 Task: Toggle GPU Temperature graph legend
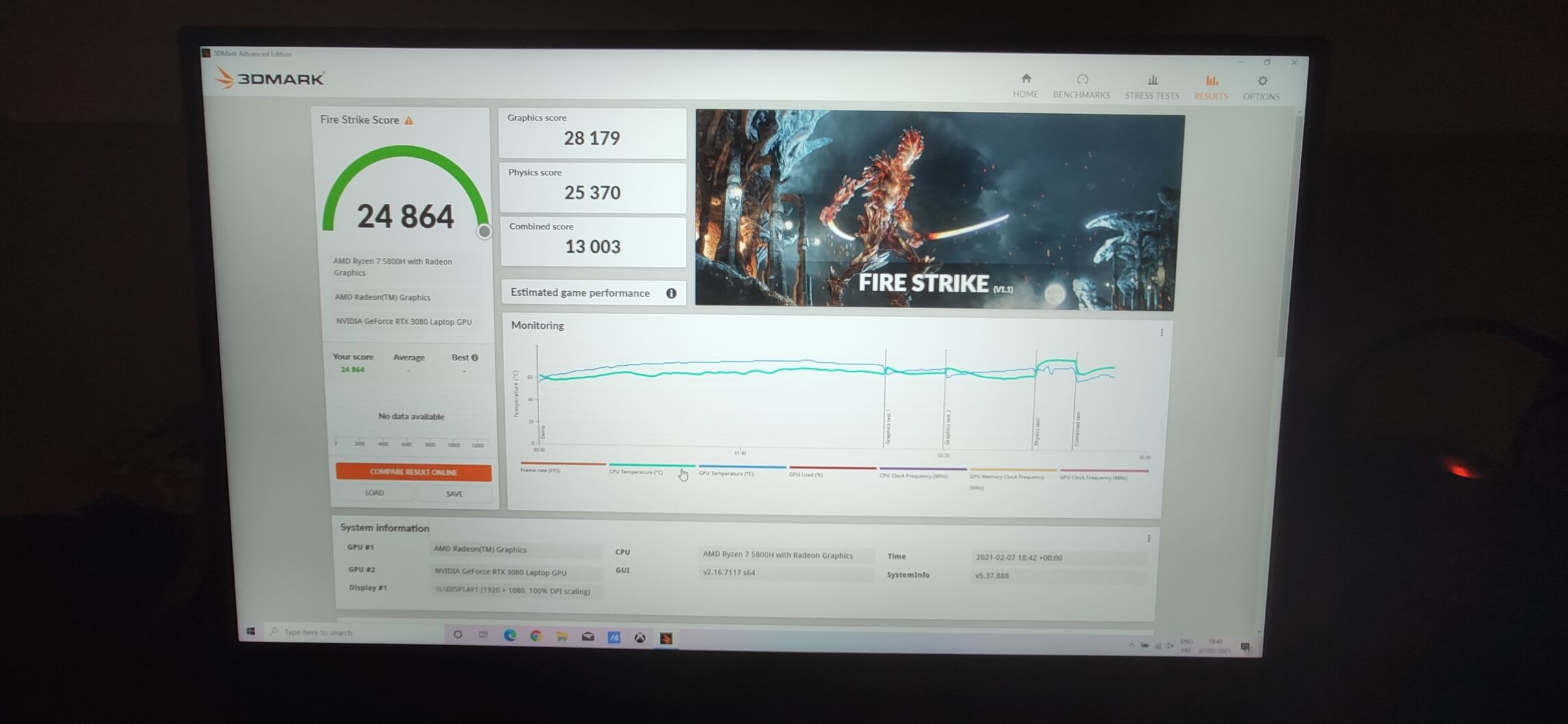pyautogui.click(x=741, y=470)
